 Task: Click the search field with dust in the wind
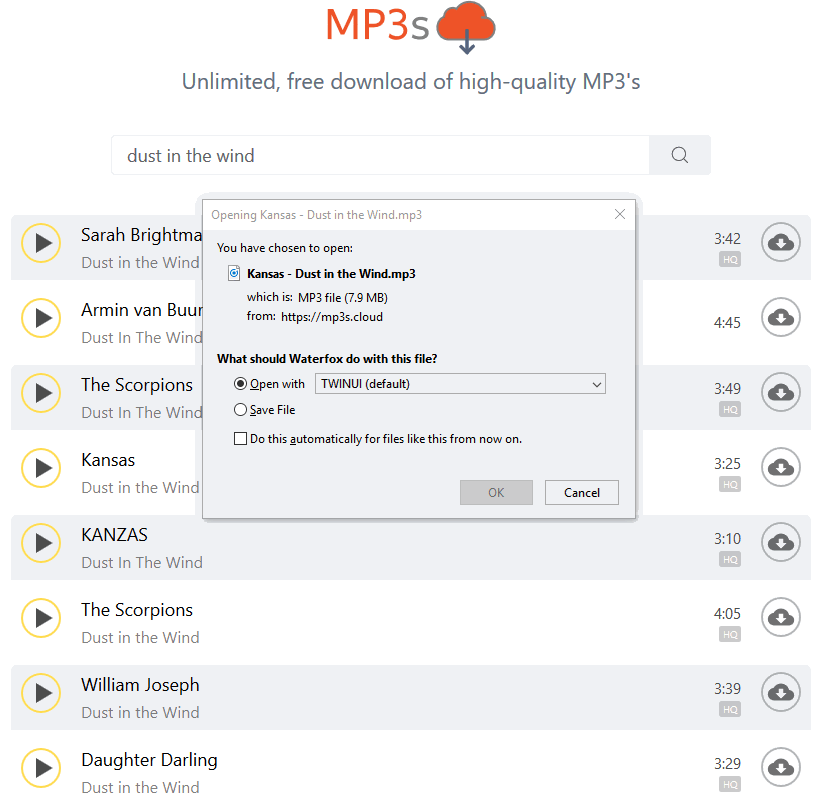pos(380,155)
